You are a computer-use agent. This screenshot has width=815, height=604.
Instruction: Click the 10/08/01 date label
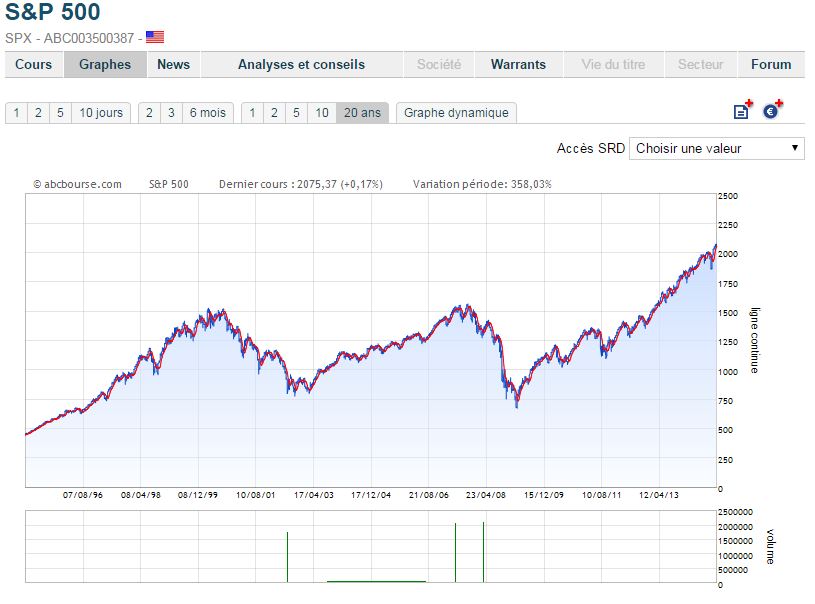pyautogui.click(x=255, y=495)
